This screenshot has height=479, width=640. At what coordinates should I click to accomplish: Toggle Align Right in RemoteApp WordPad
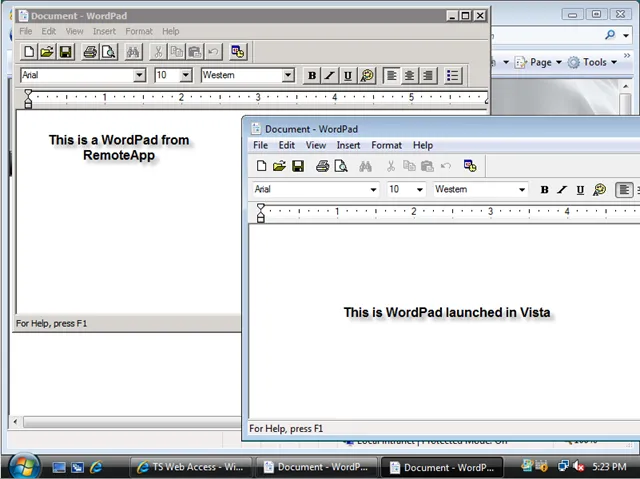pyautogui.click(x=428, y=75)
